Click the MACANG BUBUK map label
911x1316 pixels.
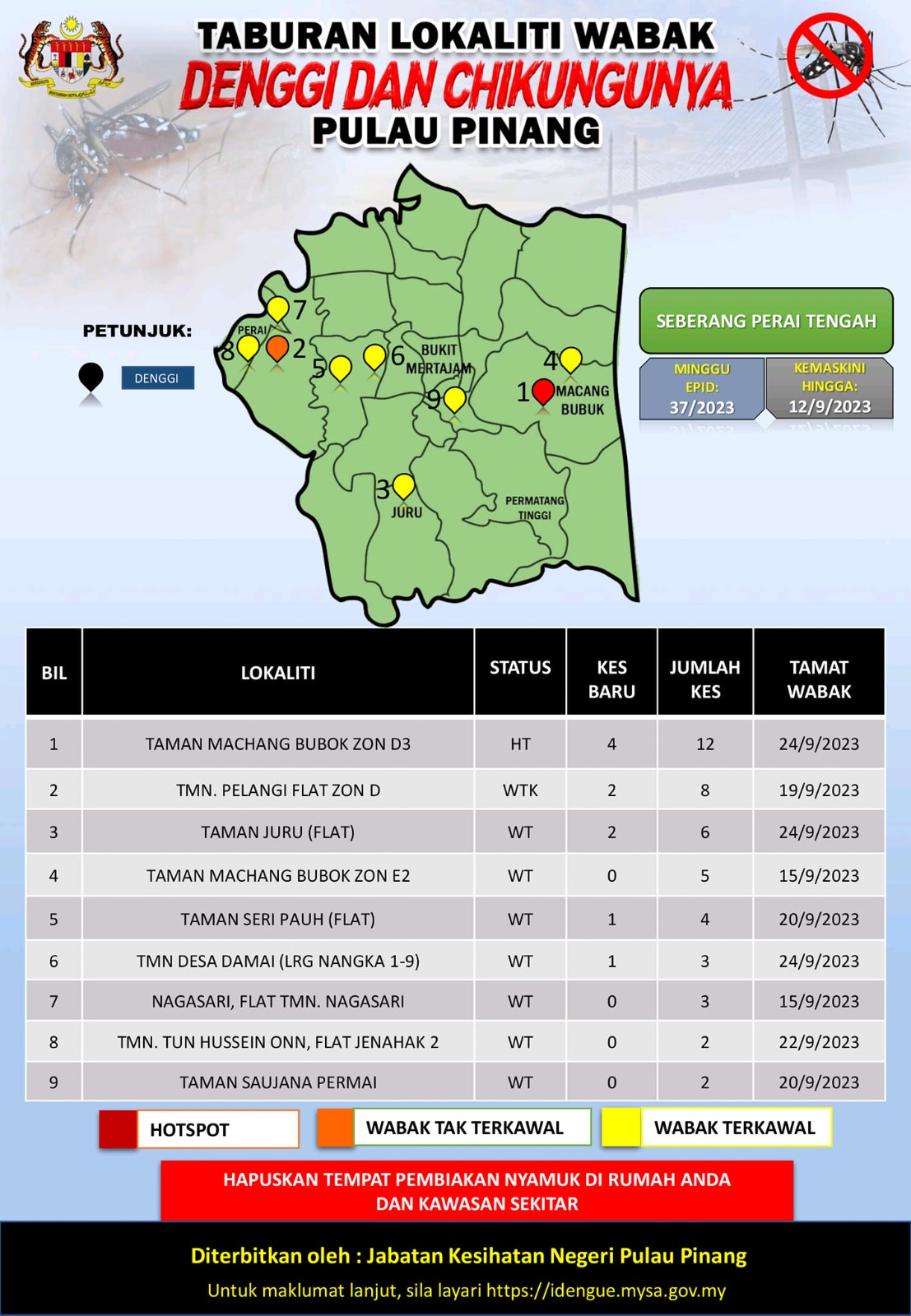[583, 400]
